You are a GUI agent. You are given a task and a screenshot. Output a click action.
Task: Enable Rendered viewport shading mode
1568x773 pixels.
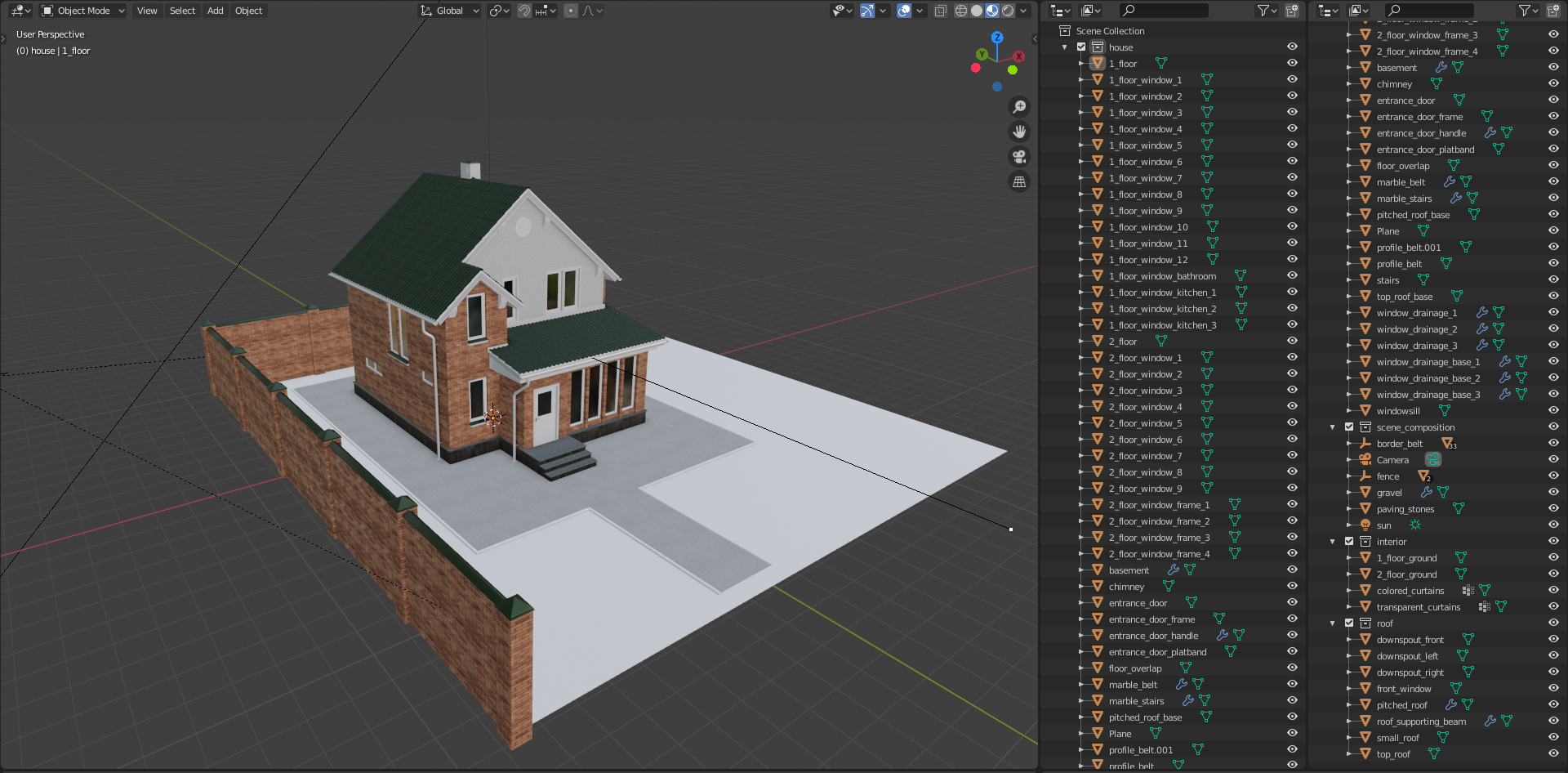[x=1006, y=11]
